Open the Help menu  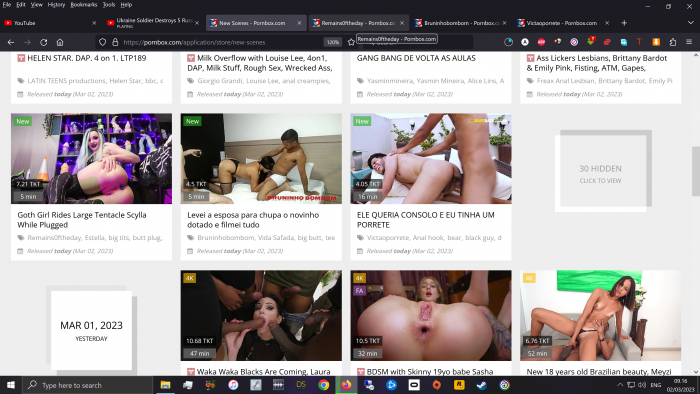click(126, 4)
